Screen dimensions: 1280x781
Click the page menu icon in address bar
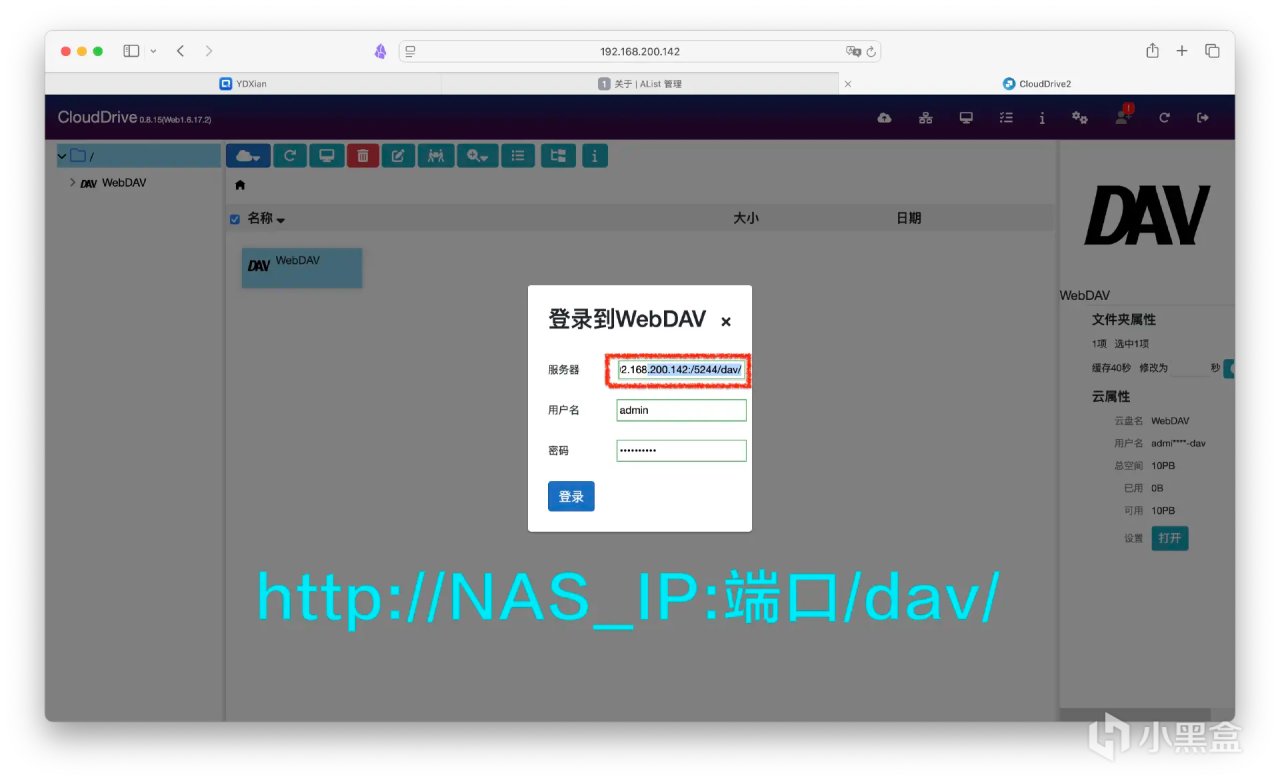pos(410,51)
